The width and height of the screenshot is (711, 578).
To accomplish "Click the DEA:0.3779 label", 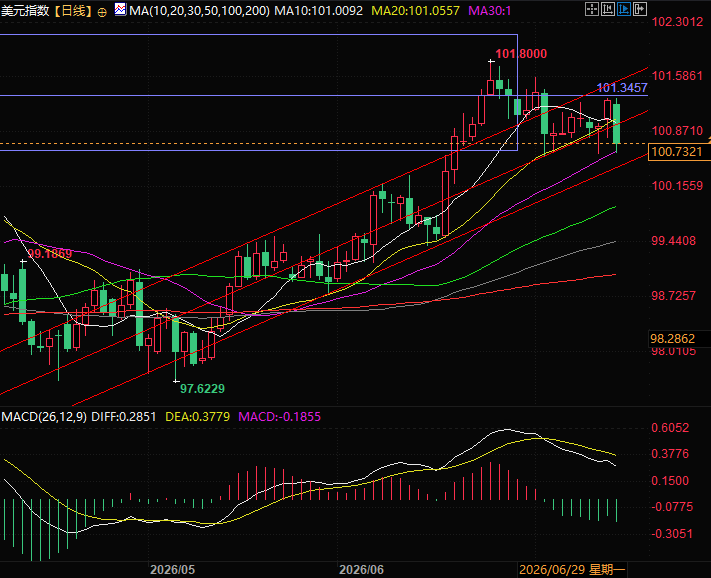I will click(197, 417).
